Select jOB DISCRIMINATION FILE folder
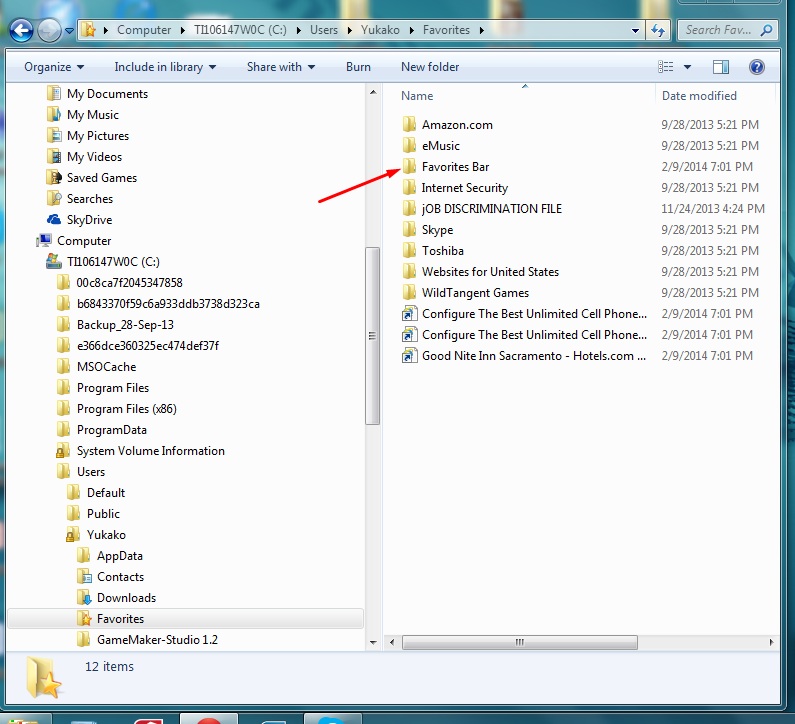 point(491,209)
